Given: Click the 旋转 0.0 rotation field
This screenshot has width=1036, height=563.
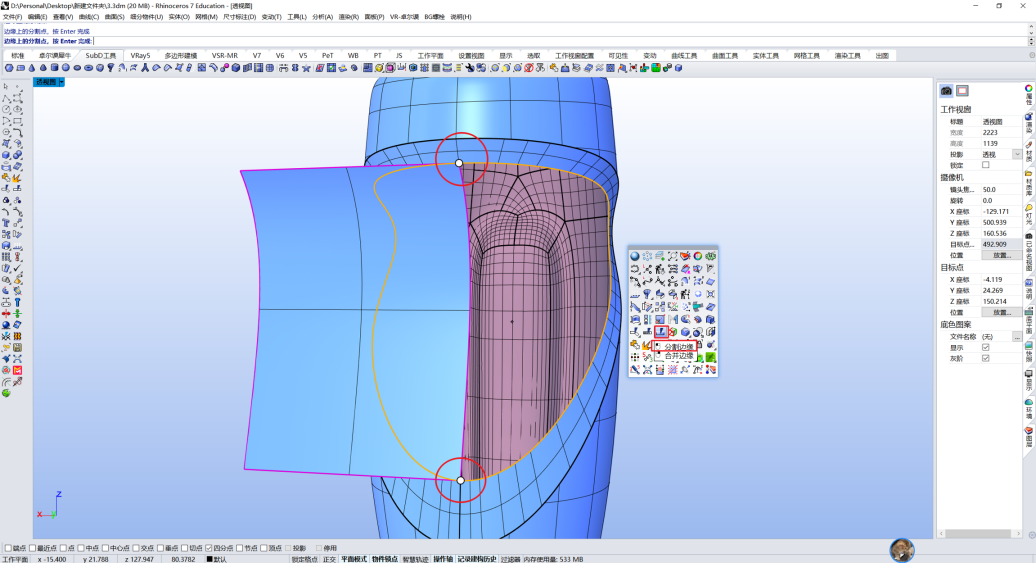Looking at the screenshot, I should point(1000,200).
